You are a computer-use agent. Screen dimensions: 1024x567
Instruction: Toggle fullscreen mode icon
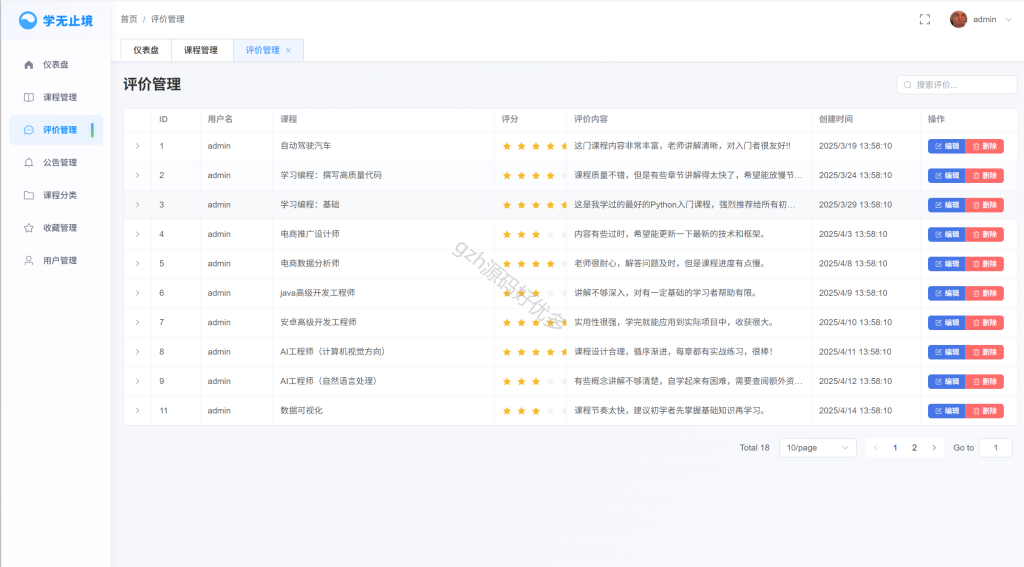(925, 20)
